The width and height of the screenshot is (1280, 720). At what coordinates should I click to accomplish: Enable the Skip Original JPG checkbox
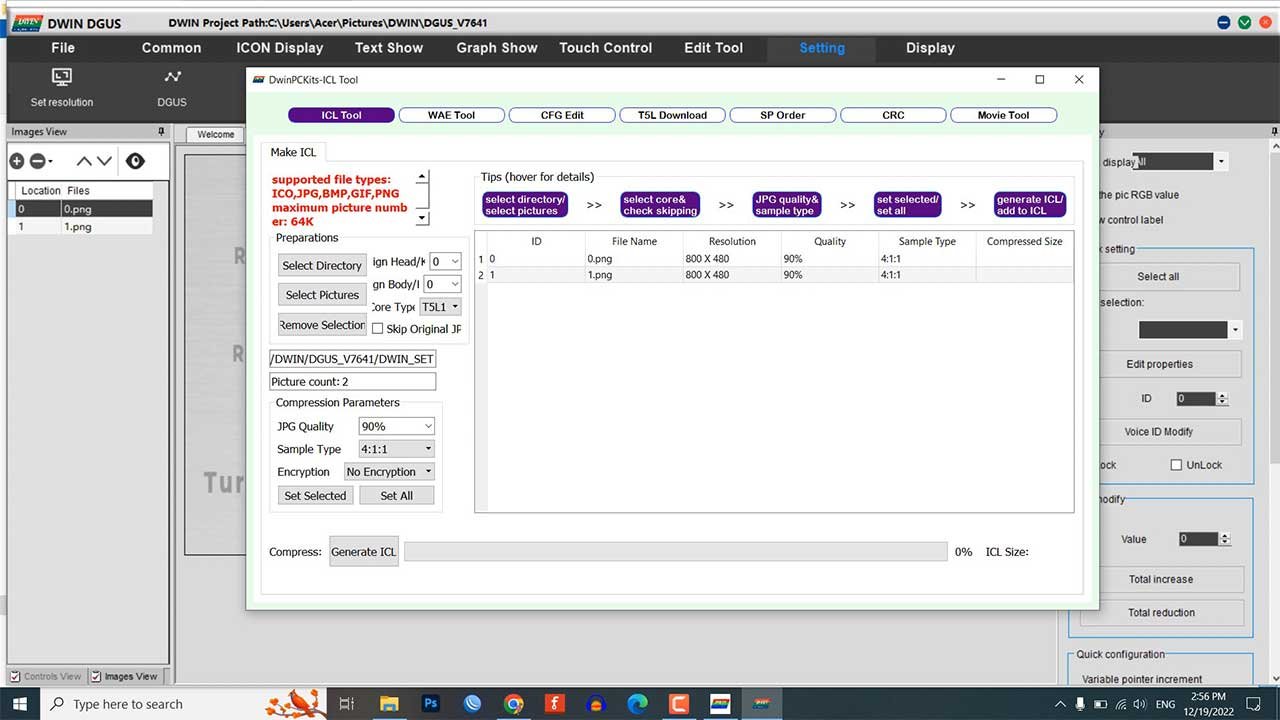(378, 329)
